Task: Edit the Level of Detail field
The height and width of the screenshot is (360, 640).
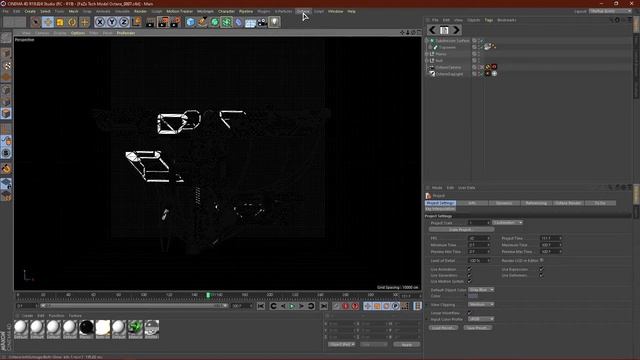Action: [478, 260]
